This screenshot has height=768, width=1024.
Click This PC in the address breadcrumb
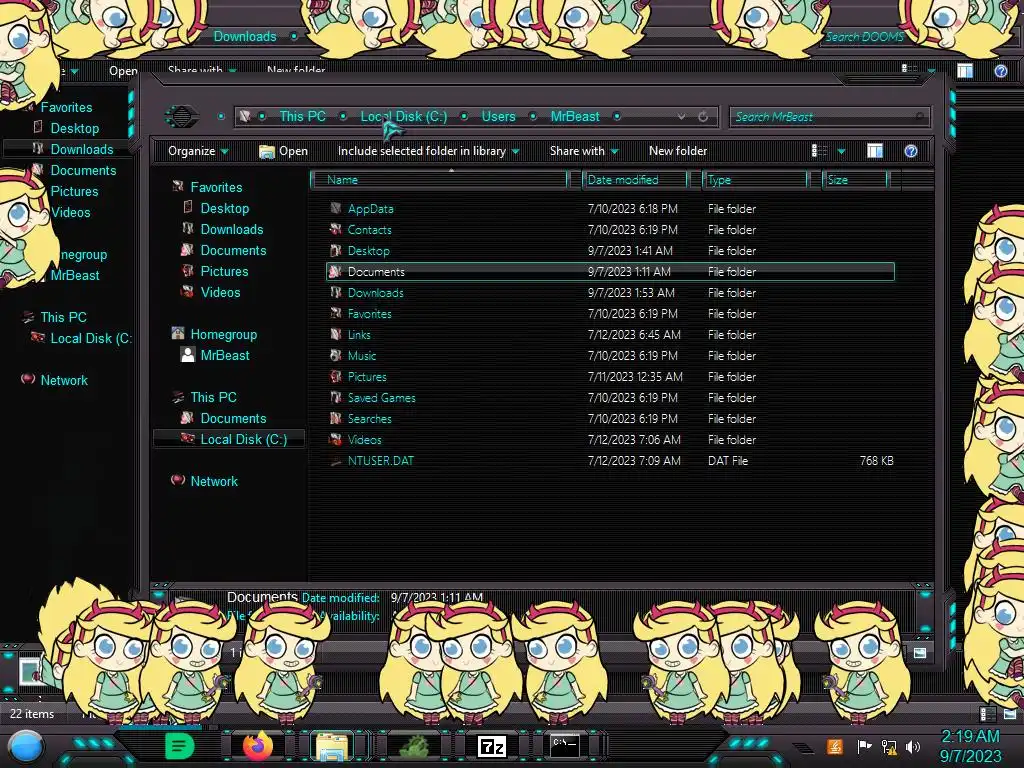[x=302, y=116]
